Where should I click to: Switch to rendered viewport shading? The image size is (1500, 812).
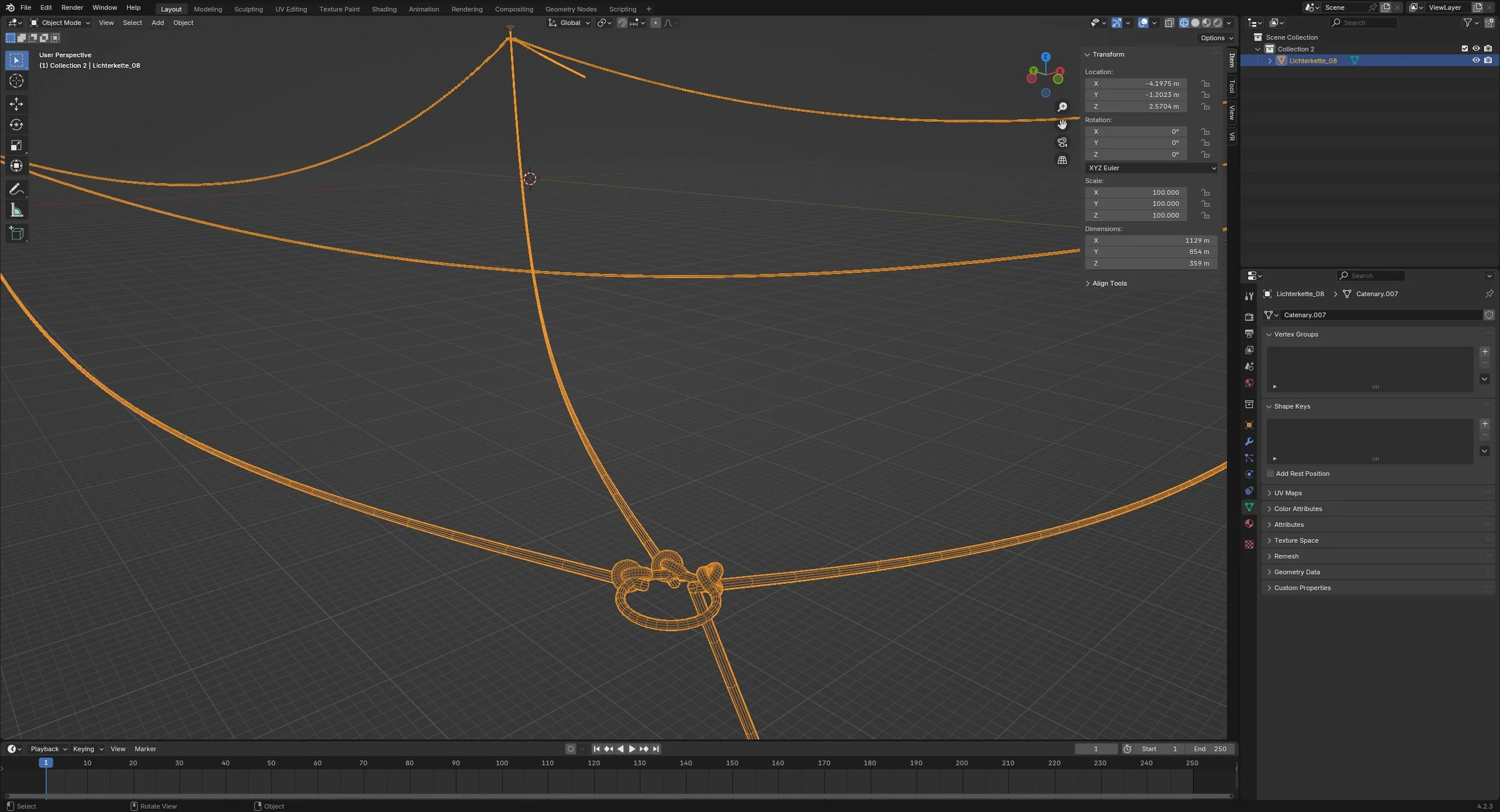point(1217,23)
